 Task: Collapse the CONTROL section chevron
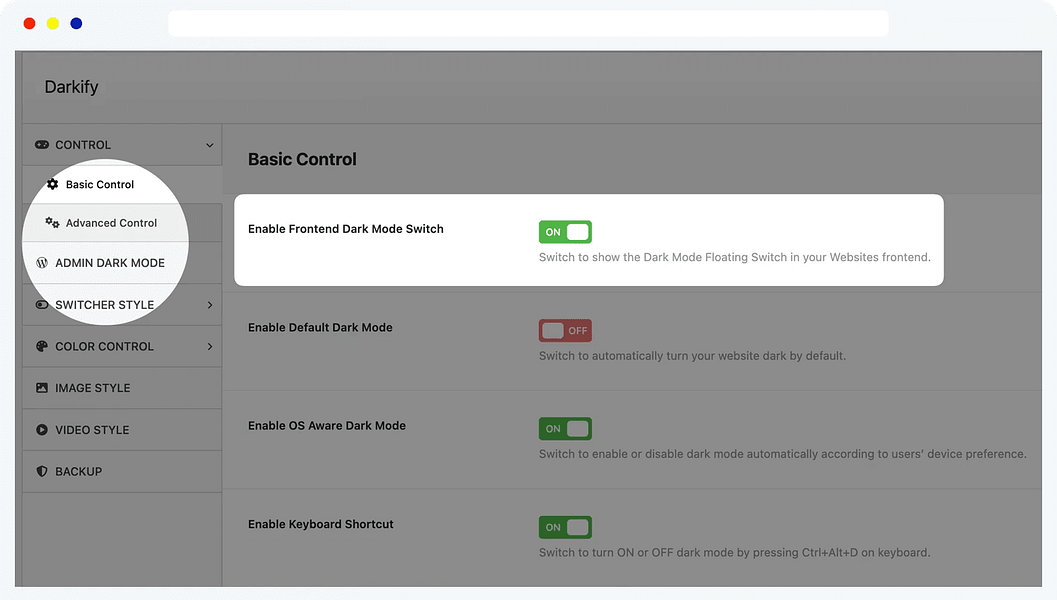click(x=210, y=145)
